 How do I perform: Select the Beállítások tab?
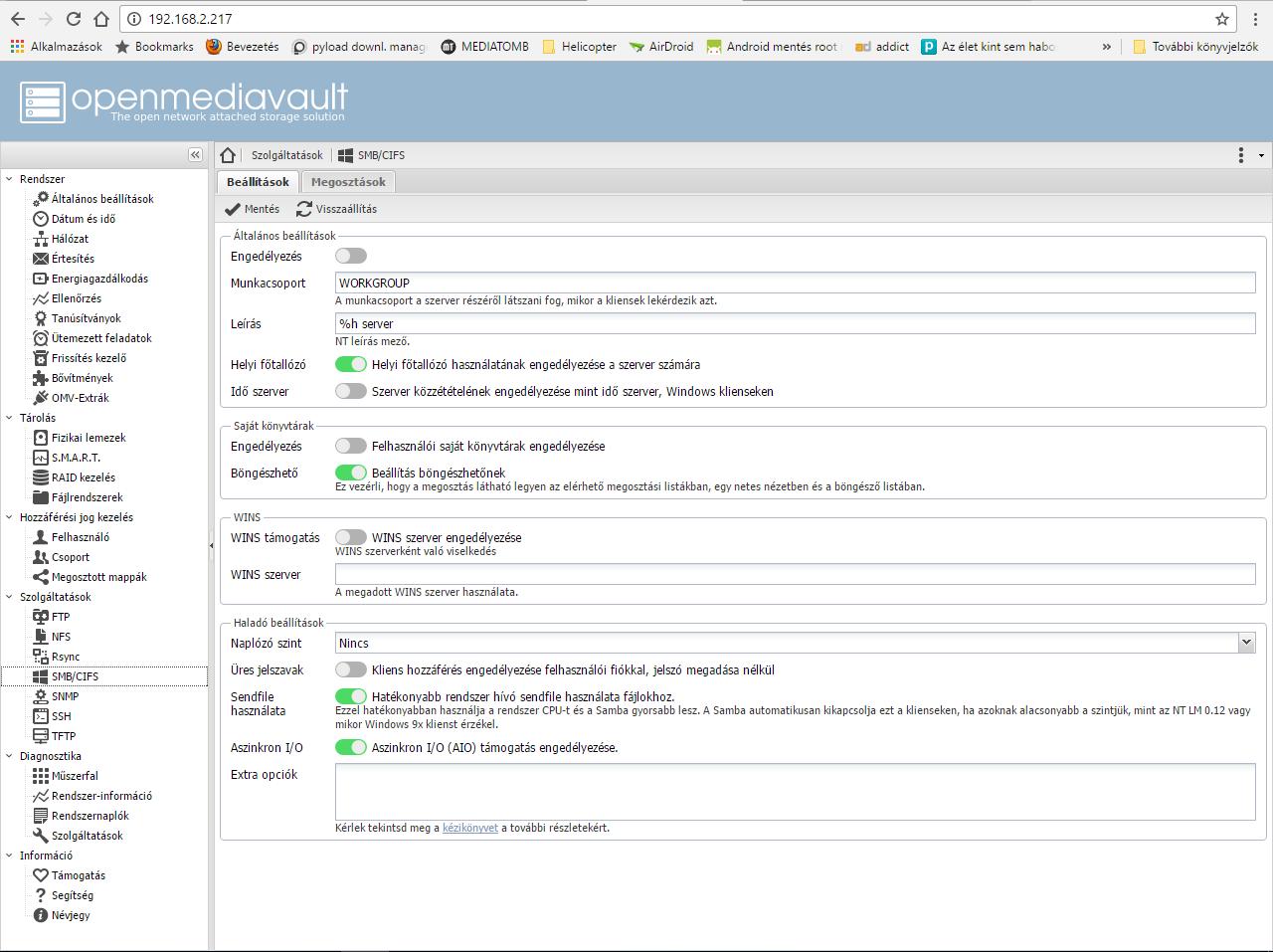(258, 182)
